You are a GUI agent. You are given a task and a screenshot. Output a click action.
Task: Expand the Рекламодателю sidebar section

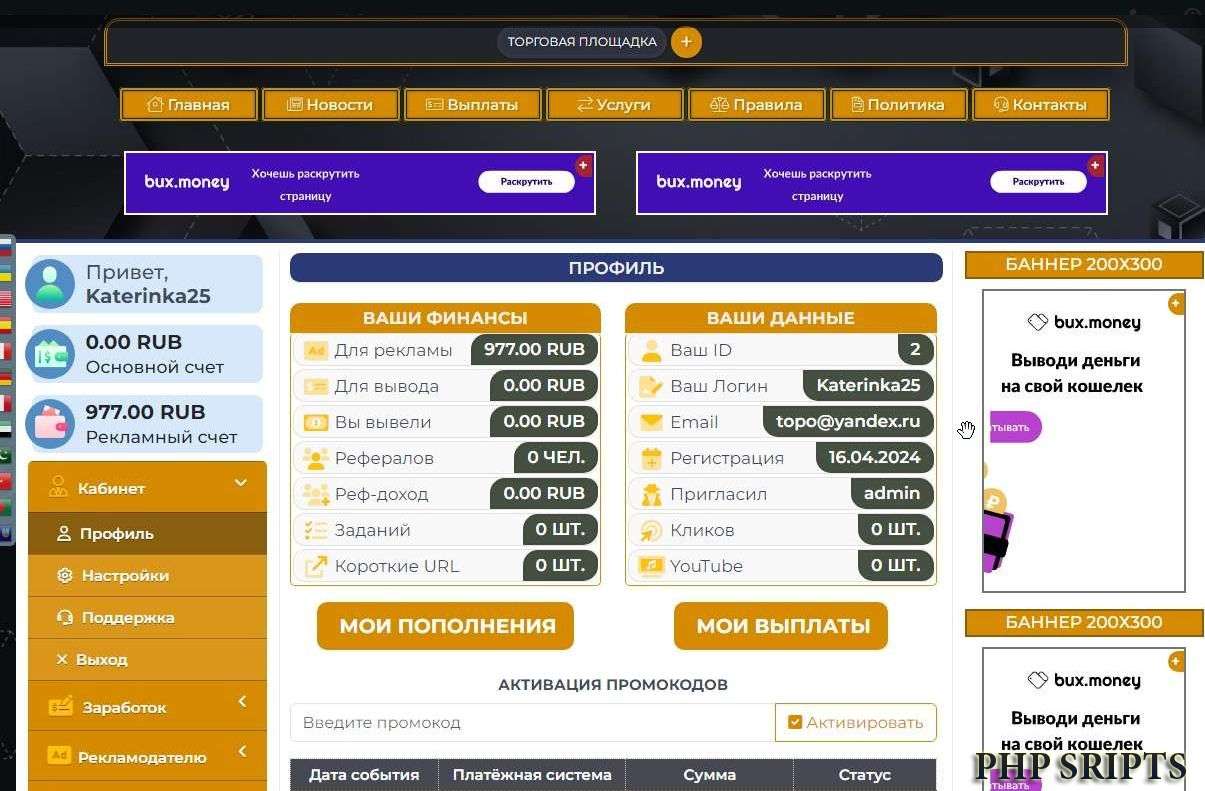[x=242, y=752]
